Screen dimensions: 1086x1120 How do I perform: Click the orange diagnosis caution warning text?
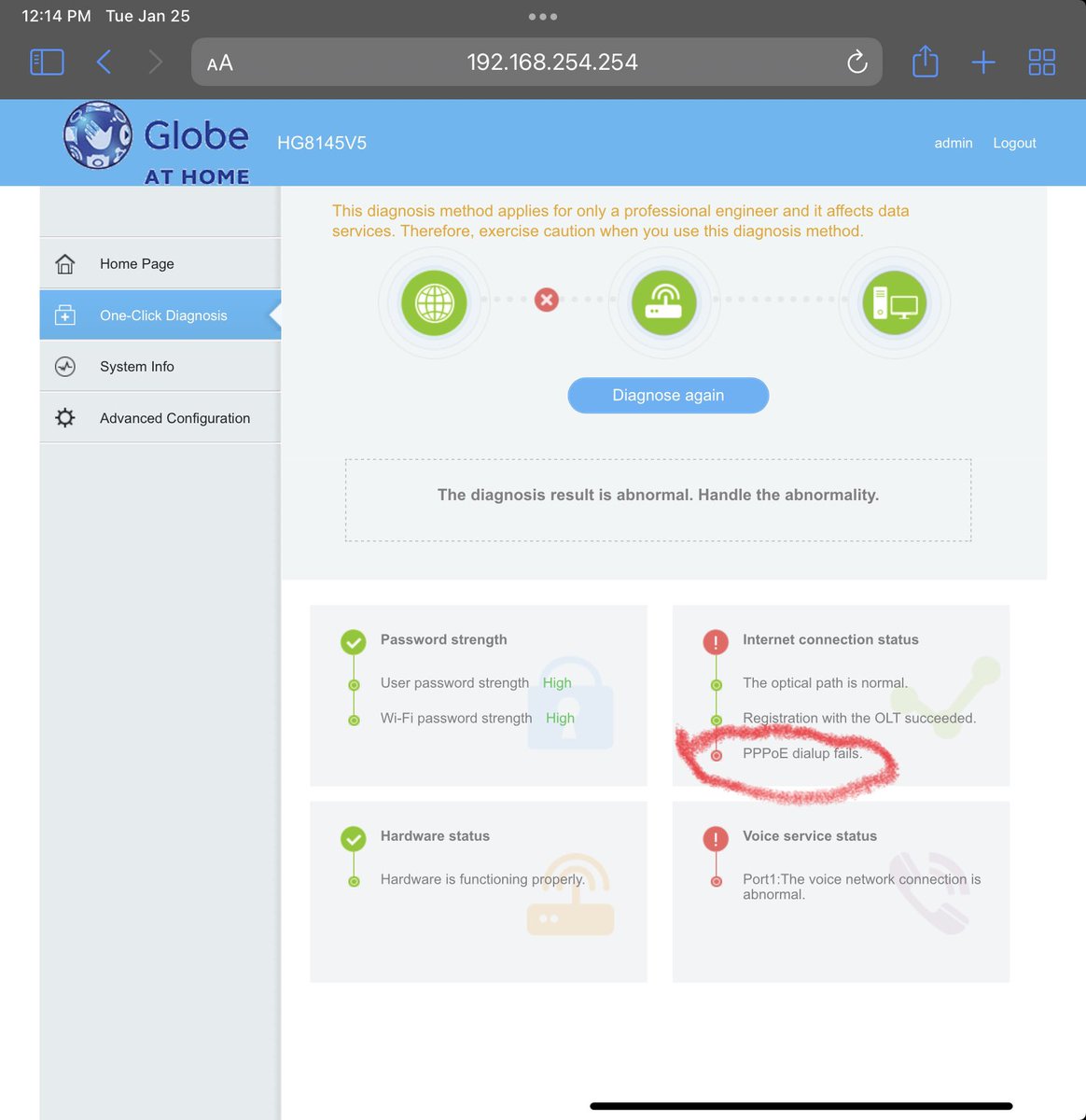[x=620, y=221]
